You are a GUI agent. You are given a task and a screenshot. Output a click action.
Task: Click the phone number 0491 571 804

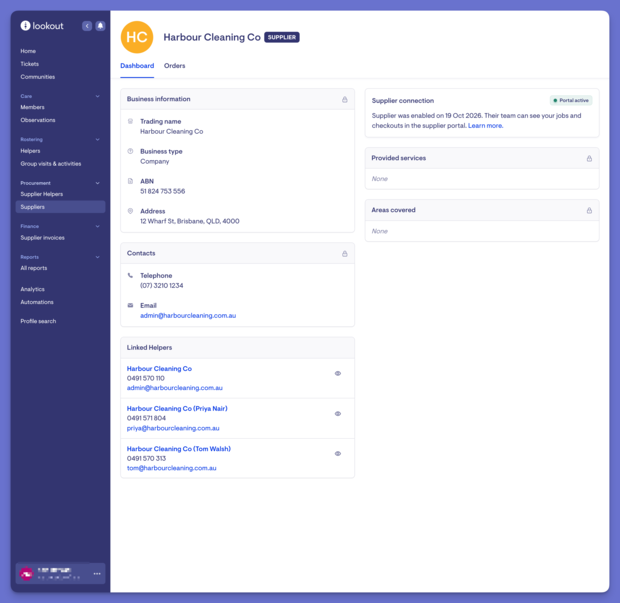[x=146, y=418]
